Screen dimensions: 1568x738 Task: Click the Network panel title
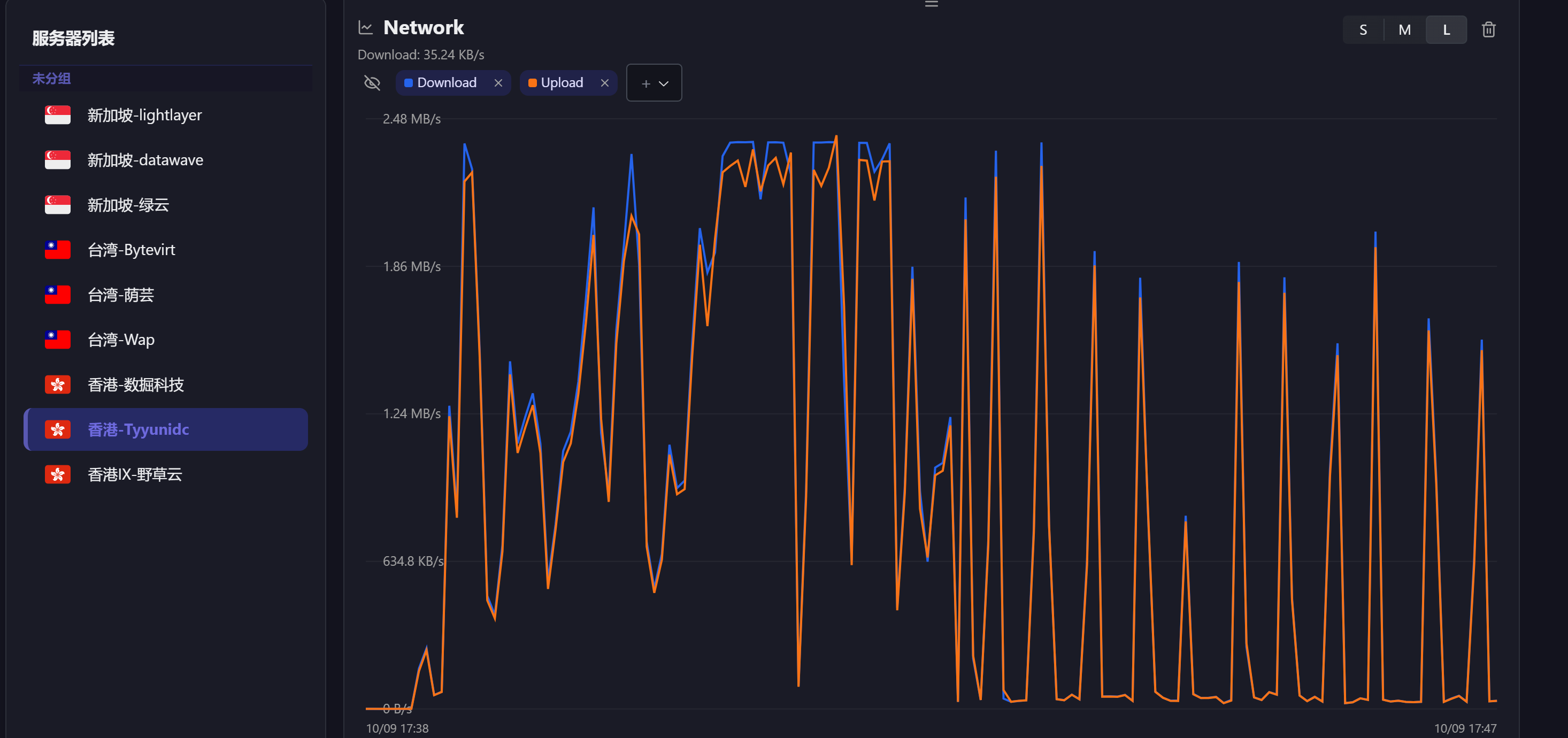tap(424, 27)
